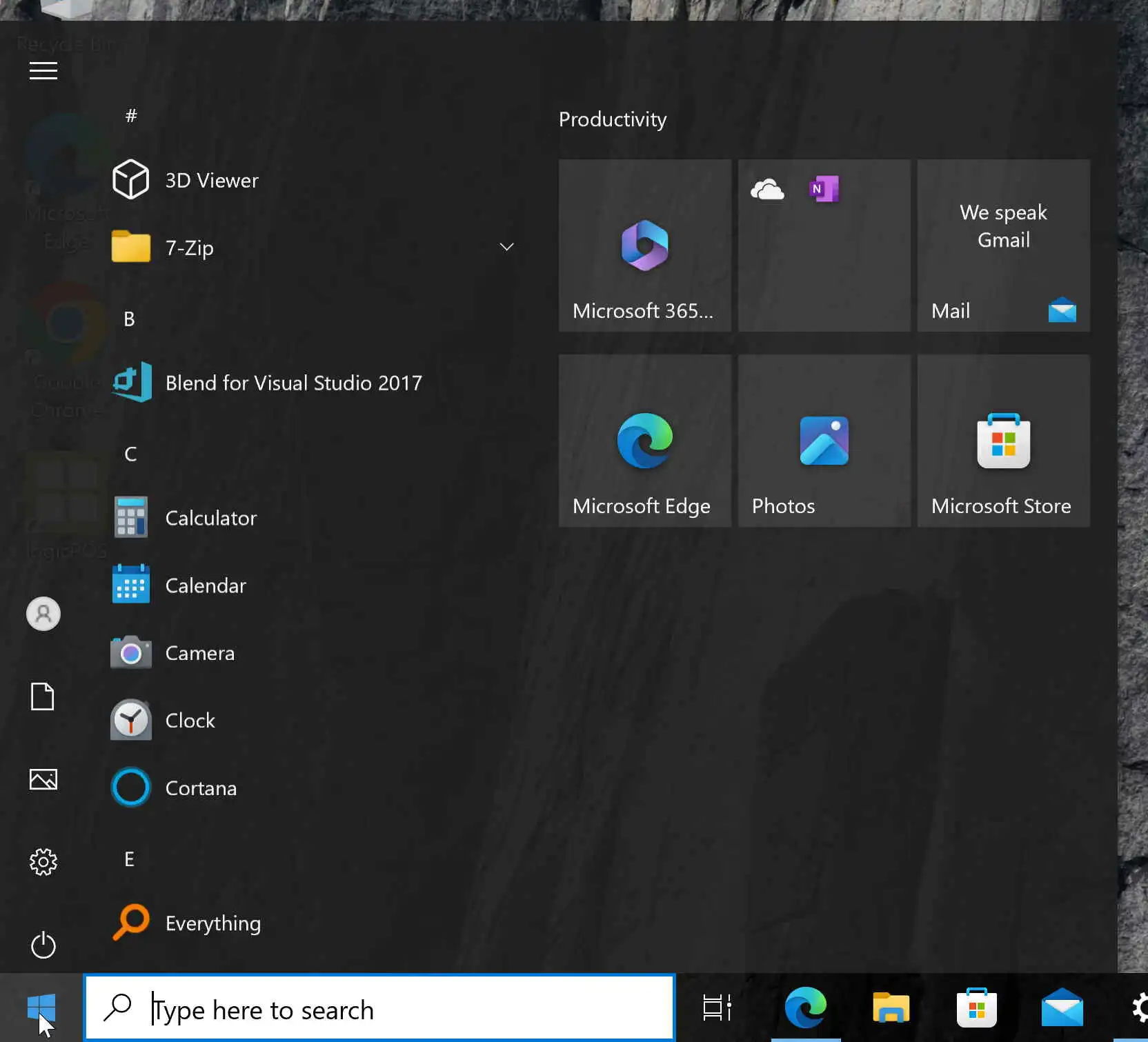Open the 3D Viewer app icon
This screenshot has width=1148, height=1042.
(x=130, y=179)
